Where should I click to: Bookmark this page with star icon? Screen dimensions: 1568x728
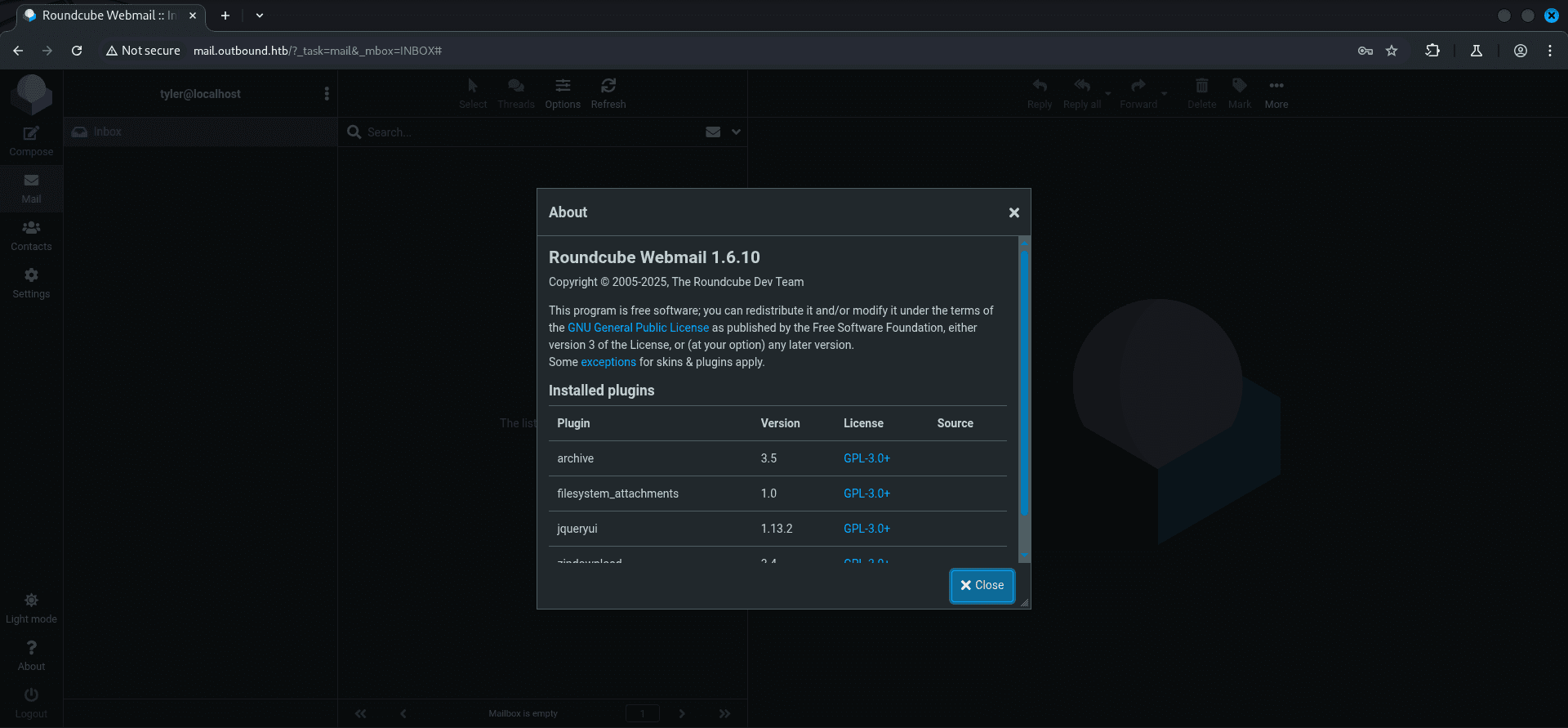(1392, 51)
